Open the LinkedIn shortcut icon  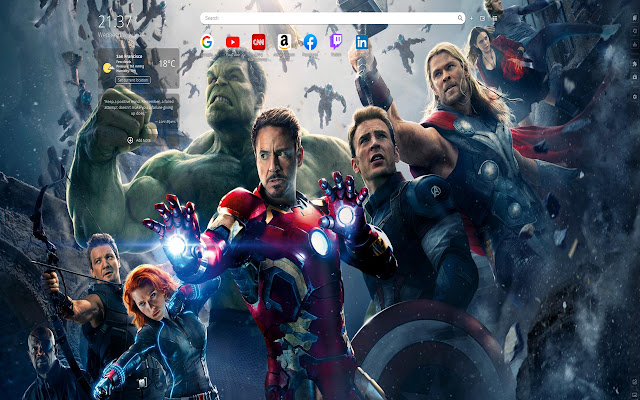(362, 42)
